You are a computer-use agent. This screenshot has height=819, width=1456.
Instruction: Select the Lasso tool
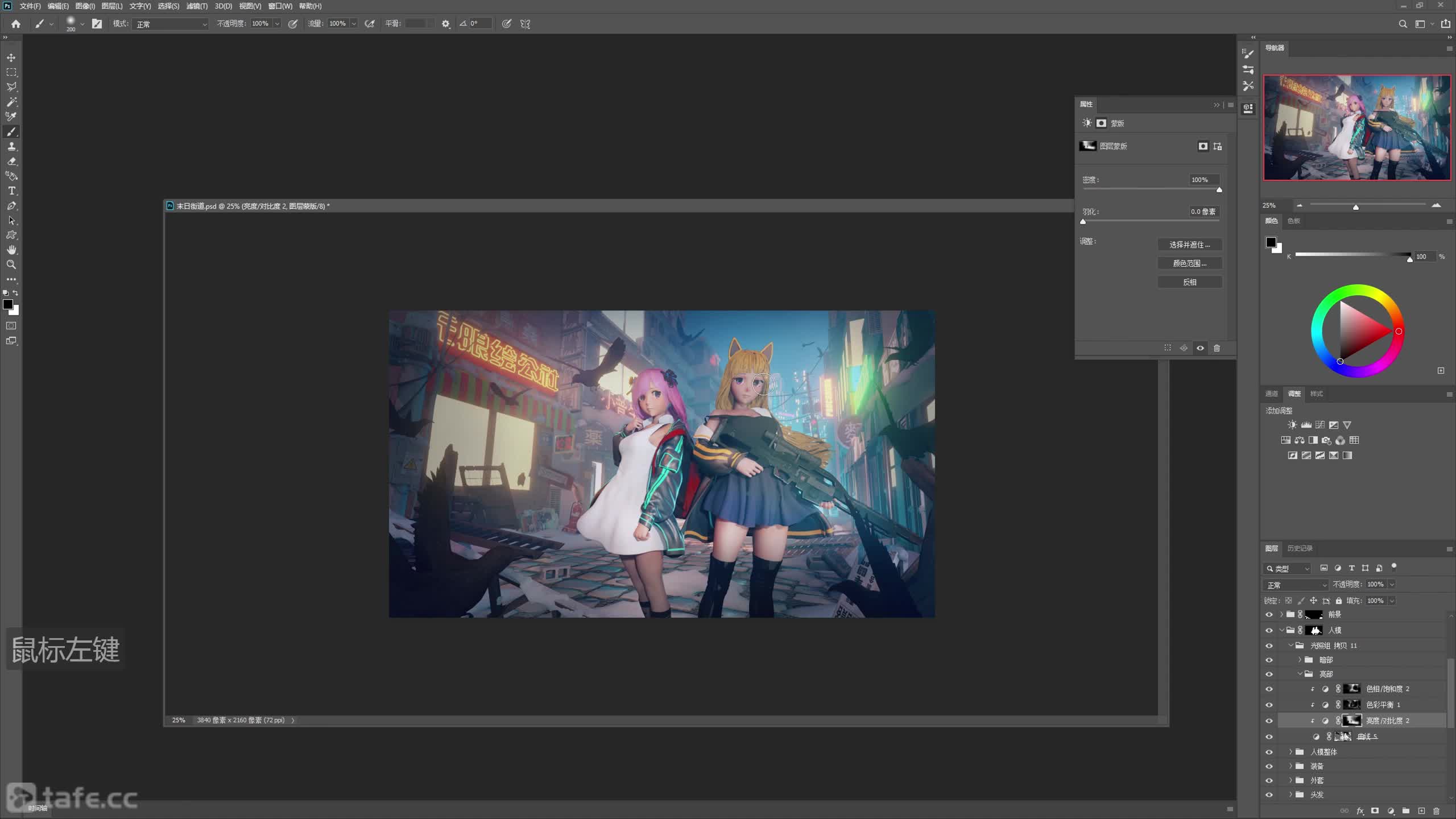point(11,87)
